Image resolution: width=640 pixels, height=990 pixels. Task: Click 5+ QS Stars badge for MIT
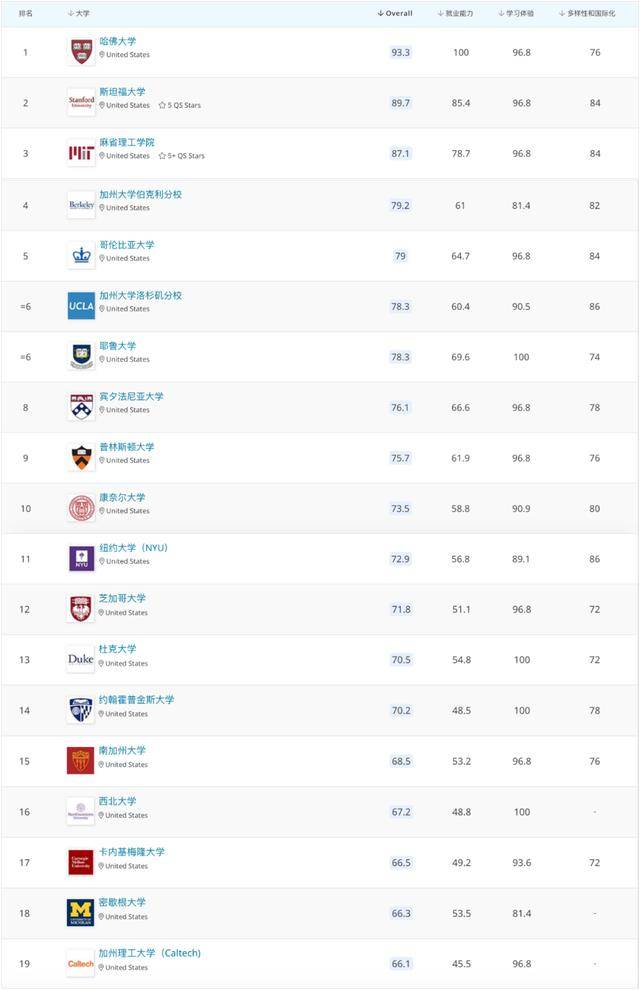(x=182, y=156)
